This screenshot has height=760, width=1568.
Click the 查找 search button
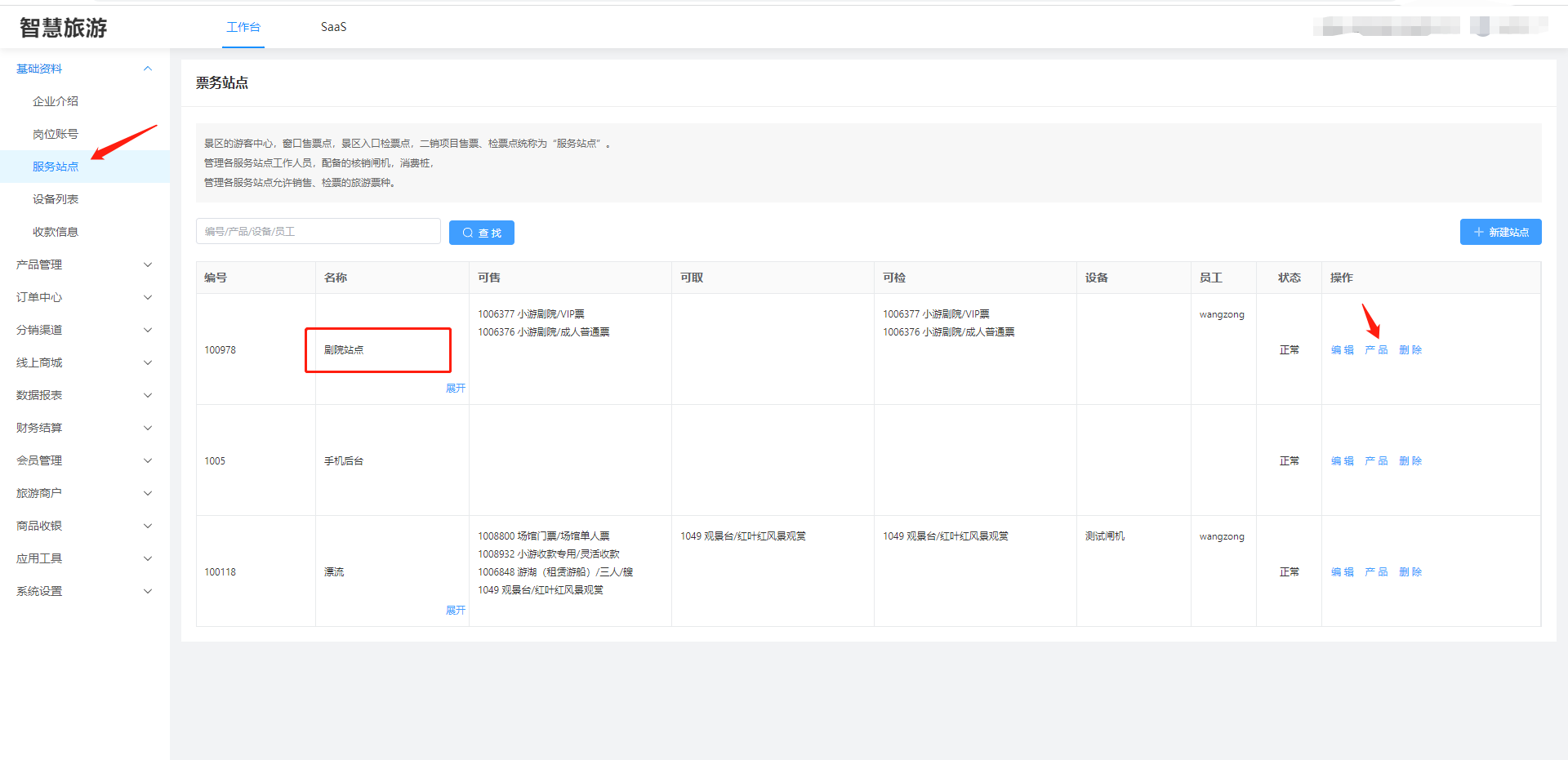(x=481, y=233)
